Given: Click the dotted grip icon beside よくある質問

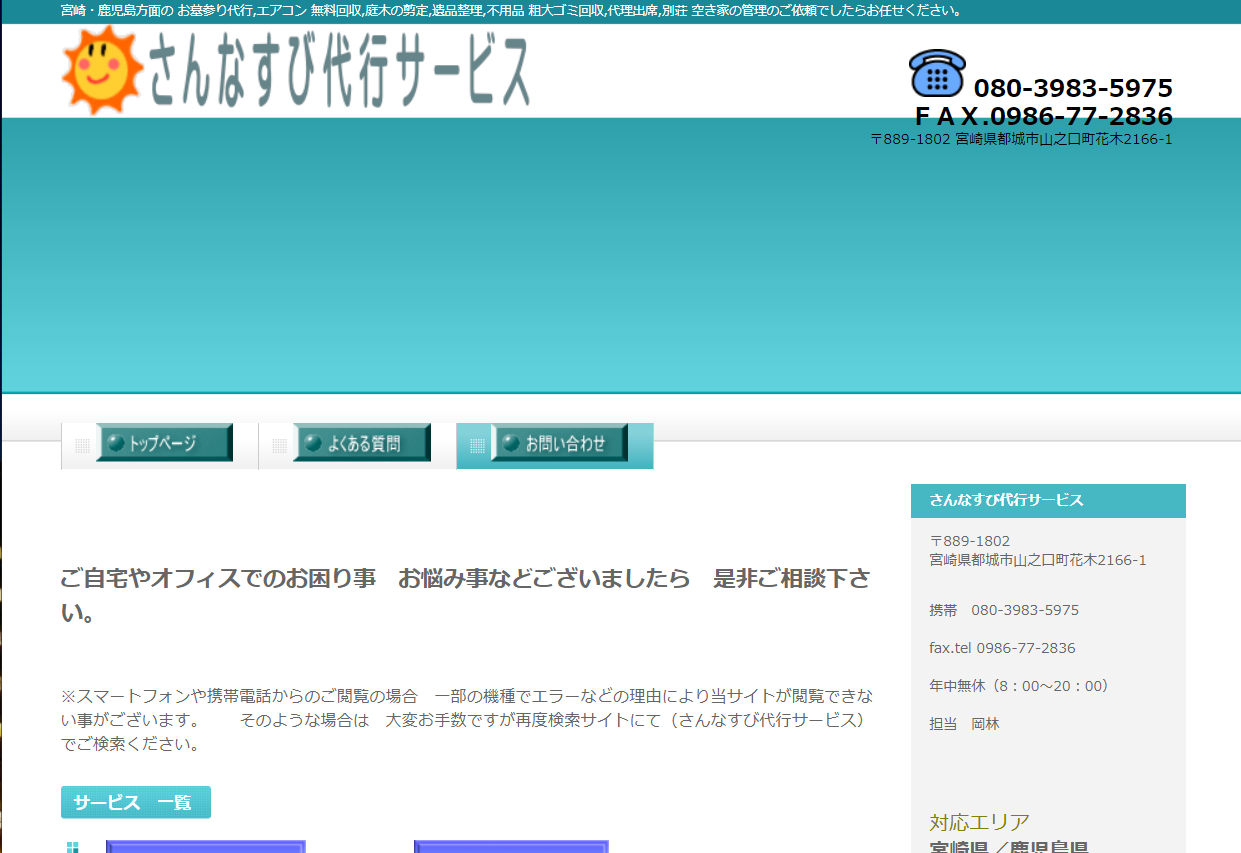Looking at the screenshot, I should [279, 445].
